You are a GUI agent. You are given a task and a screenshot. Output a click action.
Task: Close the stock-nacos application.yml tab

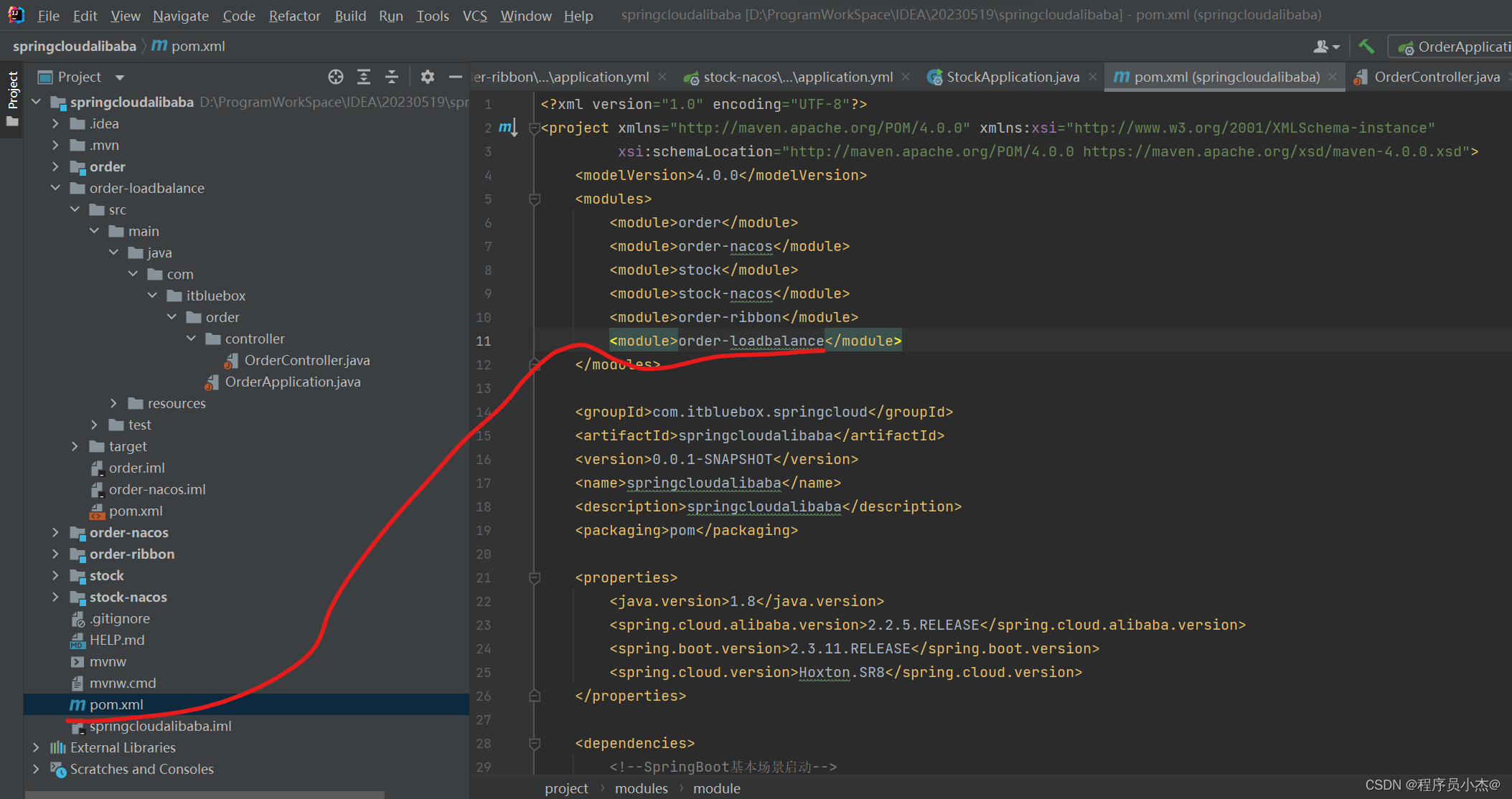(906, 77)
